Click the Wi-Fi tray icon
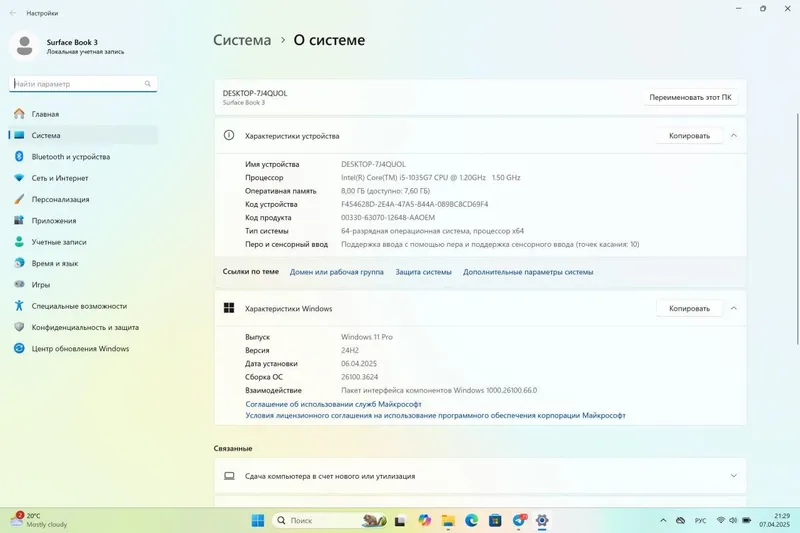Screen dimensions: 800x533 pos(720,520)
